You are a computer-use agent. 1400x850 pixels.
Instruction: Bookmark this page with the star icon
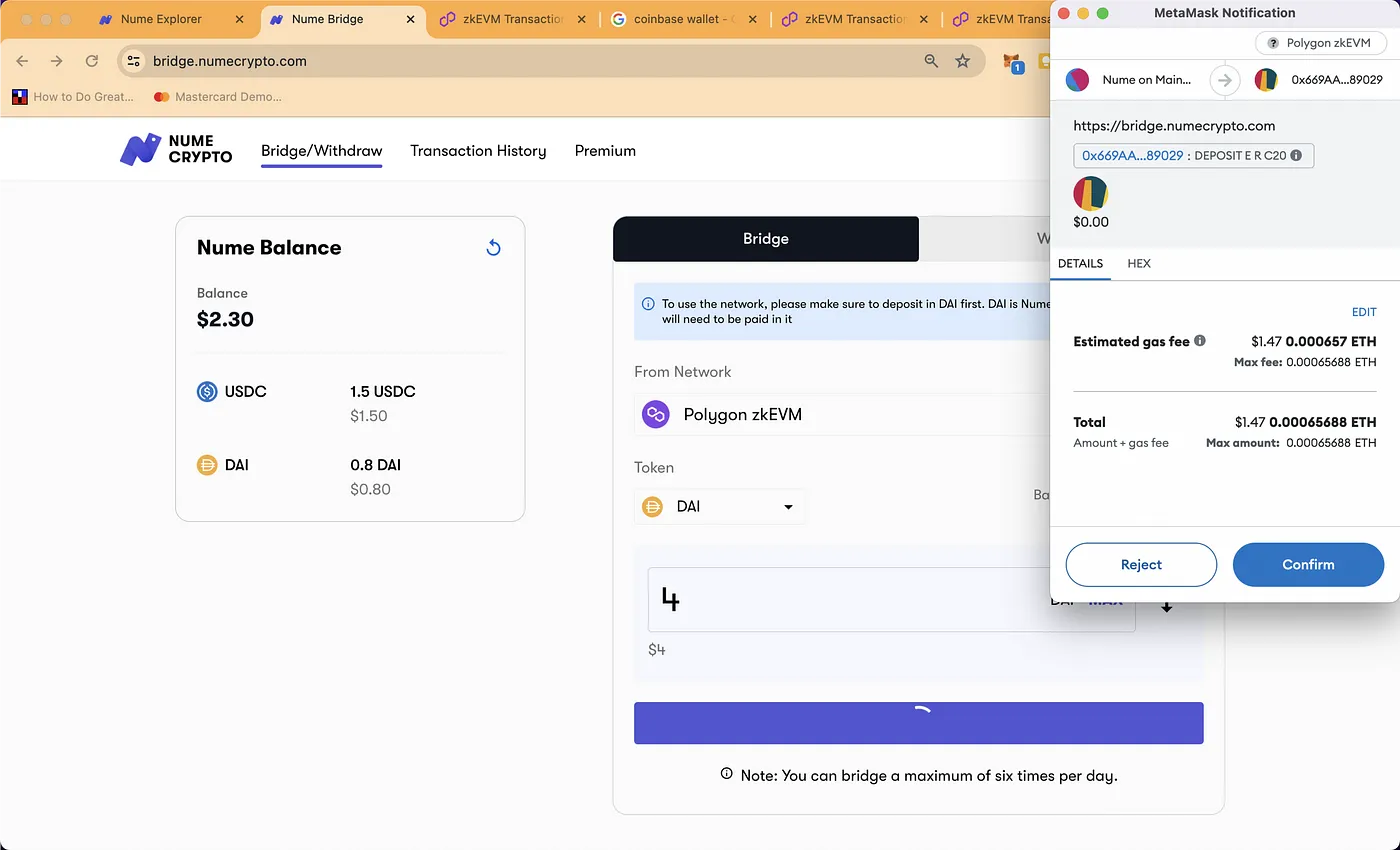coord(962,61)
